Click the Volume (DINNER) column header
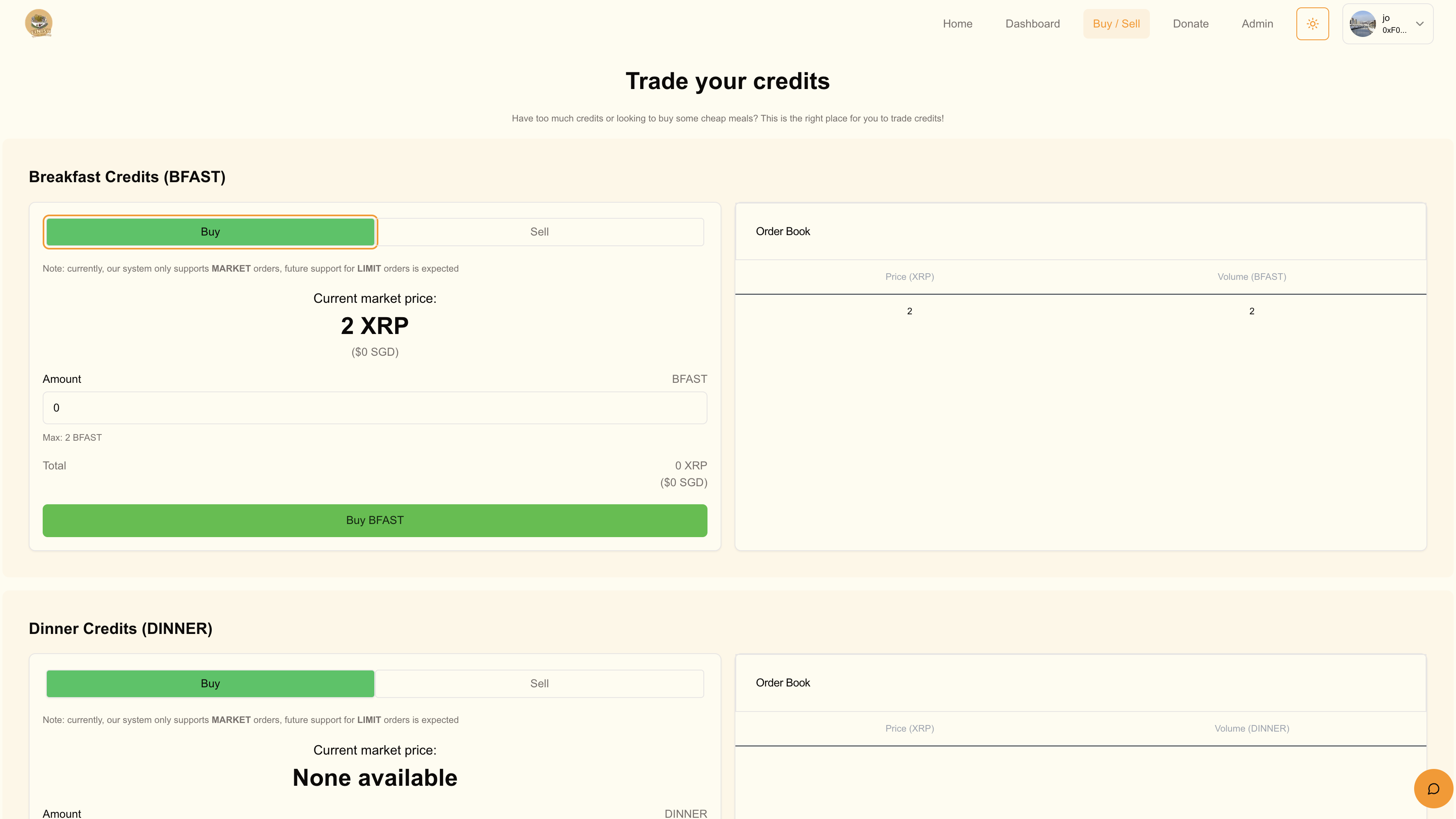The width and height of the screenshot is (1456, 819). pyautogui.click(x=1251, y=729)
